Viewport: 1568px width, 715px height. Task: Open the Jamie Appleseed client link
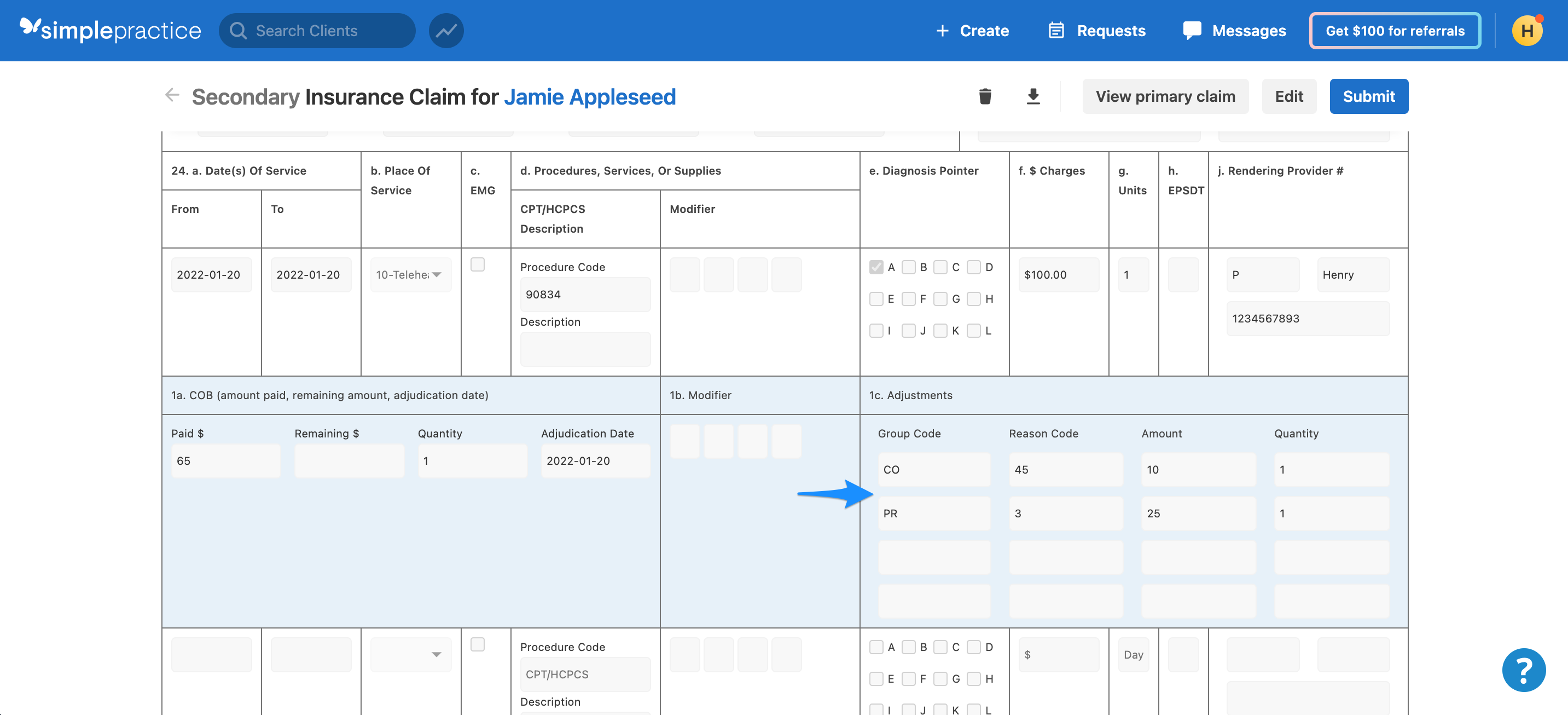point(589,96)
